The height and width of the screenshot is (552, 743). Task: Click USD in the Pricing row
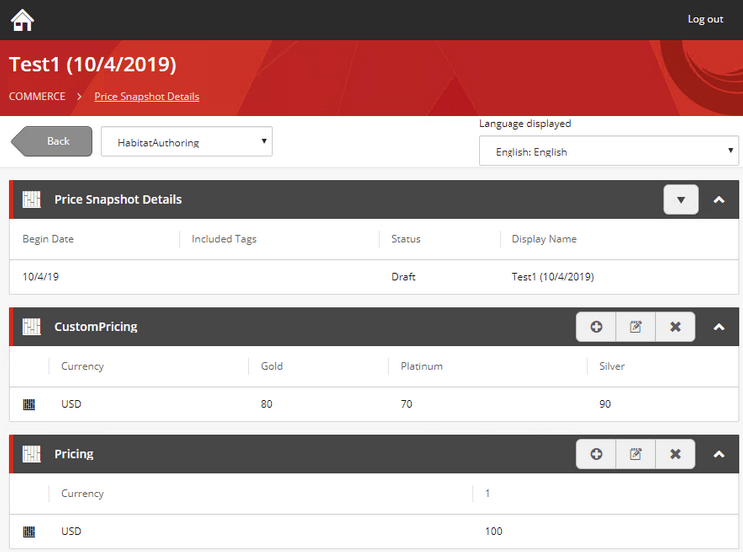click(71, 532)
